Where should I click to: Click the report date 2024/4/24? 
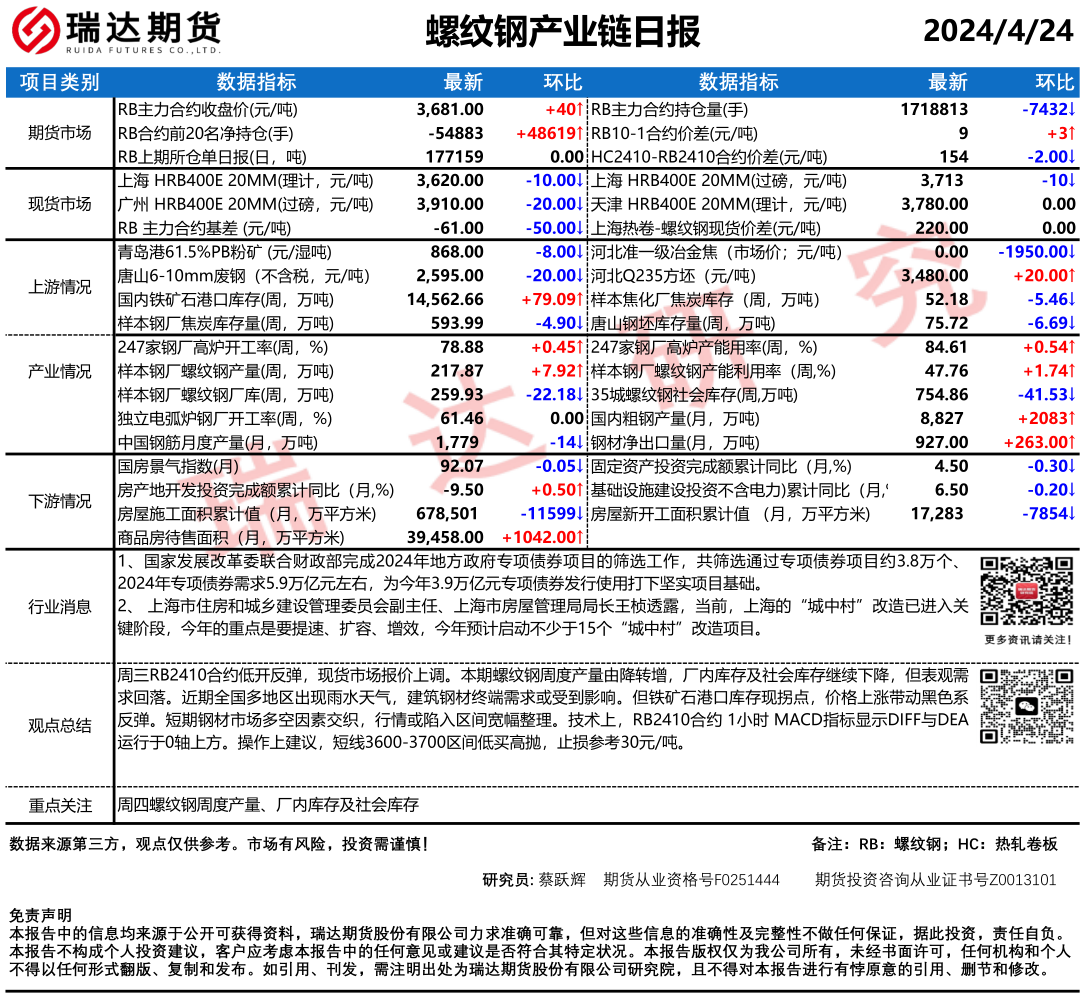tap(997, 32)
